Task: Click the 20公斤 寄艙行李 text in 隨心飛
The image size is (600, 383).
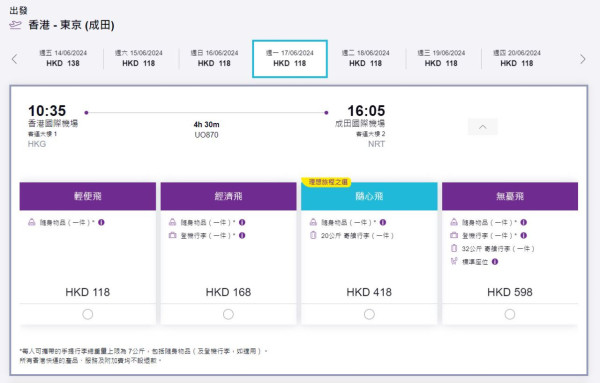Action: pos(357,236)
